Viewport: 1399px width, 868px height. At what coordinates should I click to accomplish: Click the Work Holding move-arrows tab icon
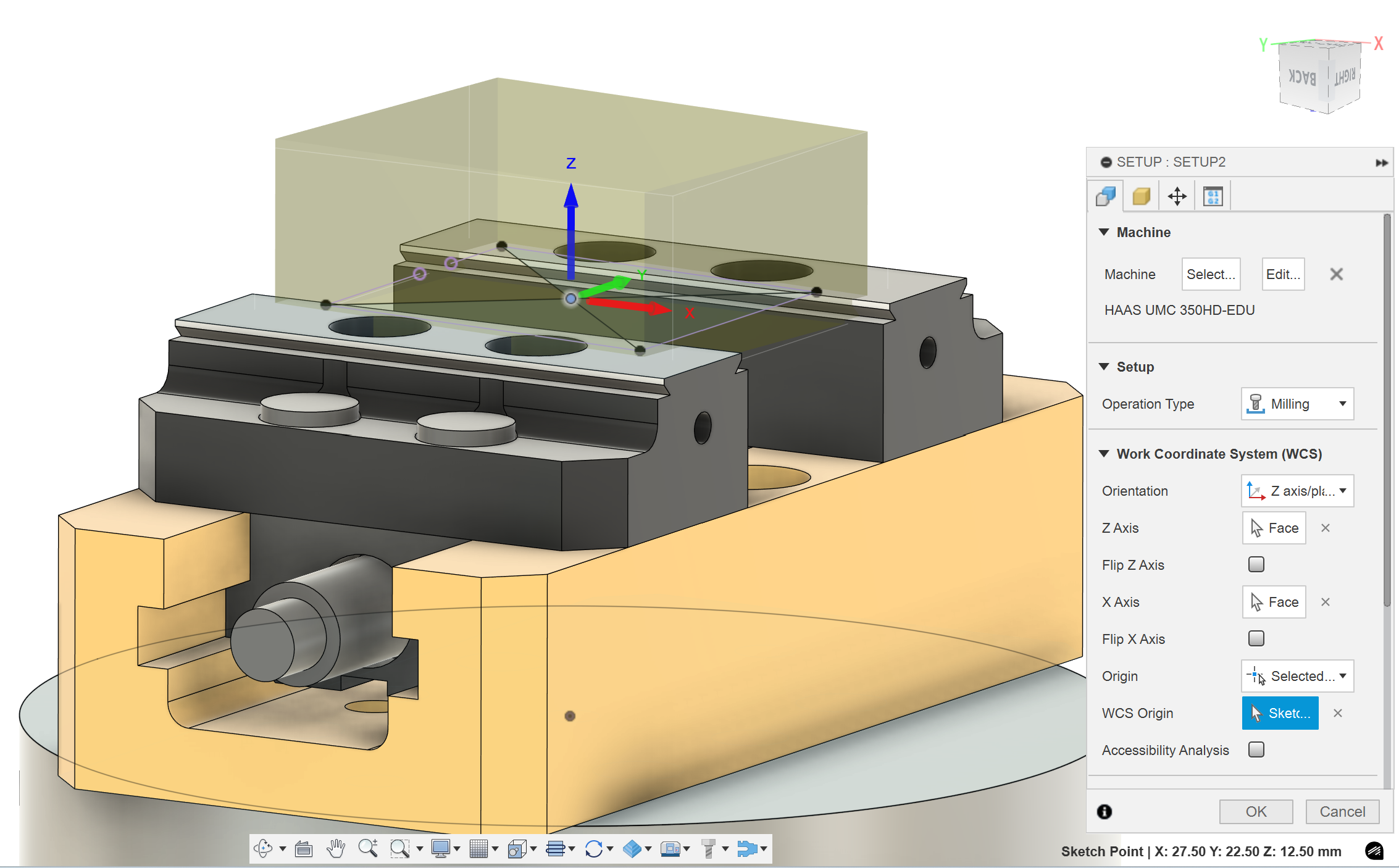(x=1177, y=196)
